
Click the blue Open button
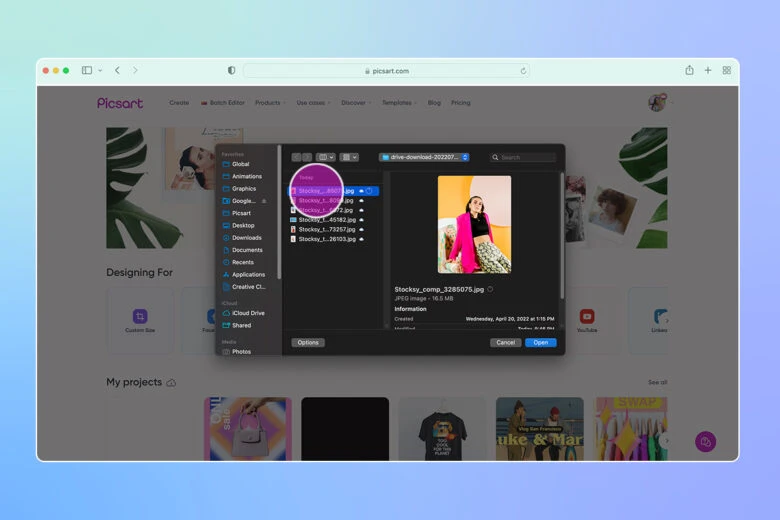(540, 342)
